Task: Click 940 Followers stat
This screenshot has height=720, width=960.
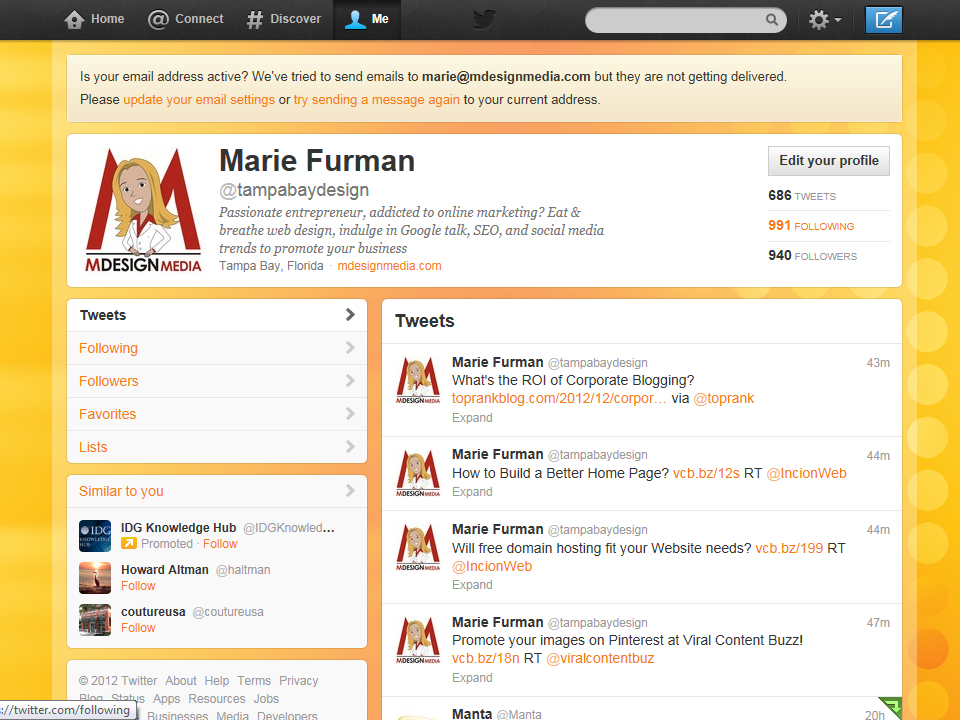Action: [x=813, y=256]
